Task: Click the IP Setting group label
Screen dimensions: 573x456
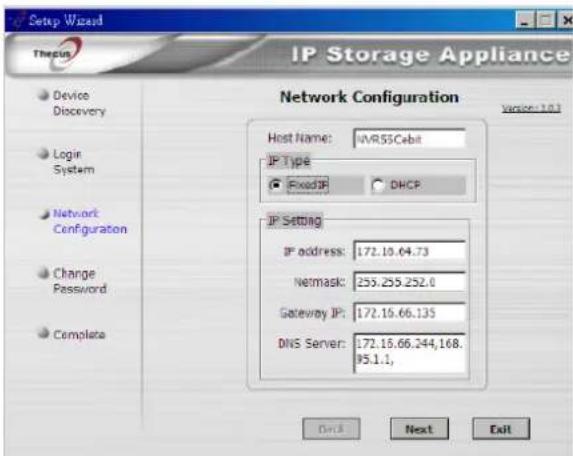Action: pyautogui.click(x=295, y=221)
